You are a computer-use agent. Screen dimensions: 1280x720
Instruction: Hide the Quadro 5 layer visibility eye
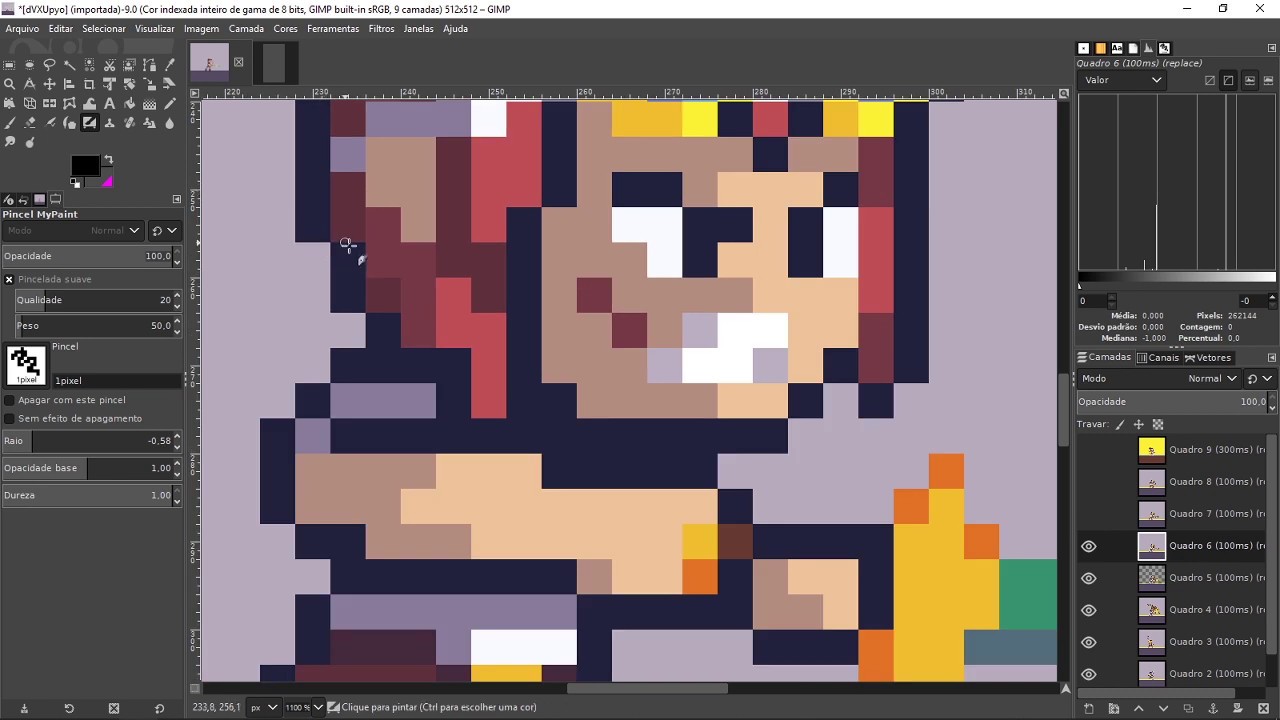(x=1089, y=578)
